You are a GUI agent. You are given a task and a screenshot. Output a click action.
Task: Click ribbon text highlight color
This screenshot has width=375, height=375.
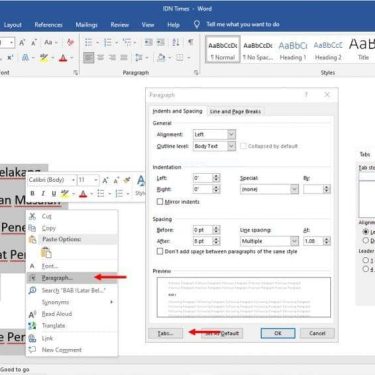point(44,58)
